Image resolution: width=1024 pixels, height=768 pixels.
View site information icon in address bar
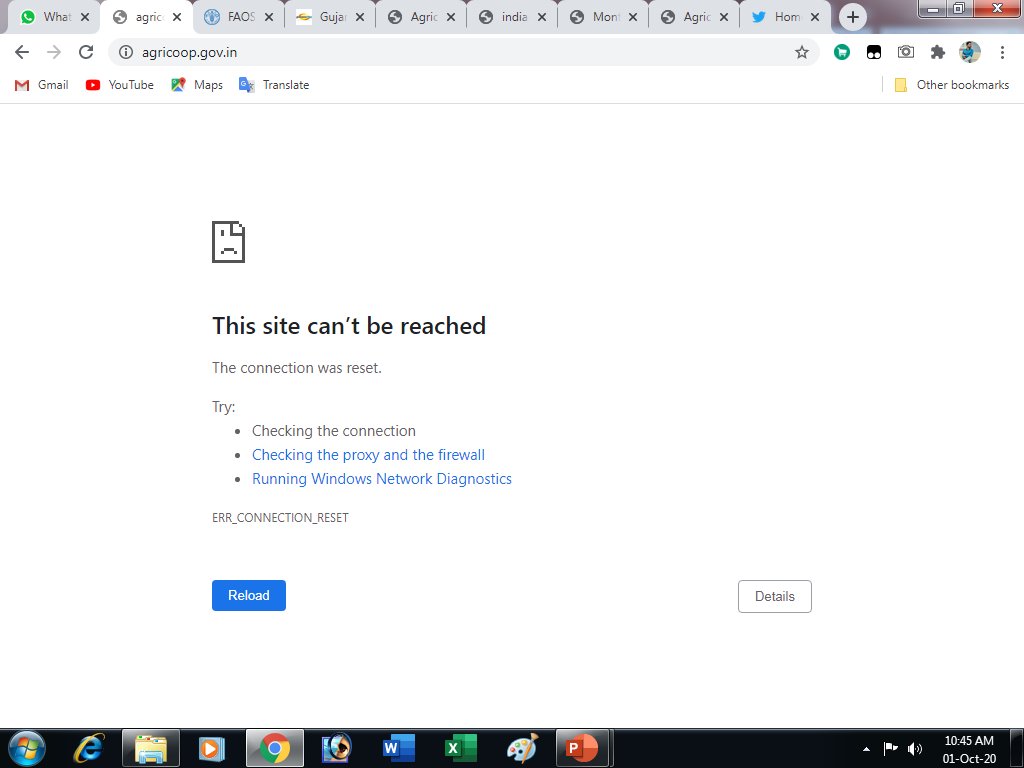click(x=126, y=52)
